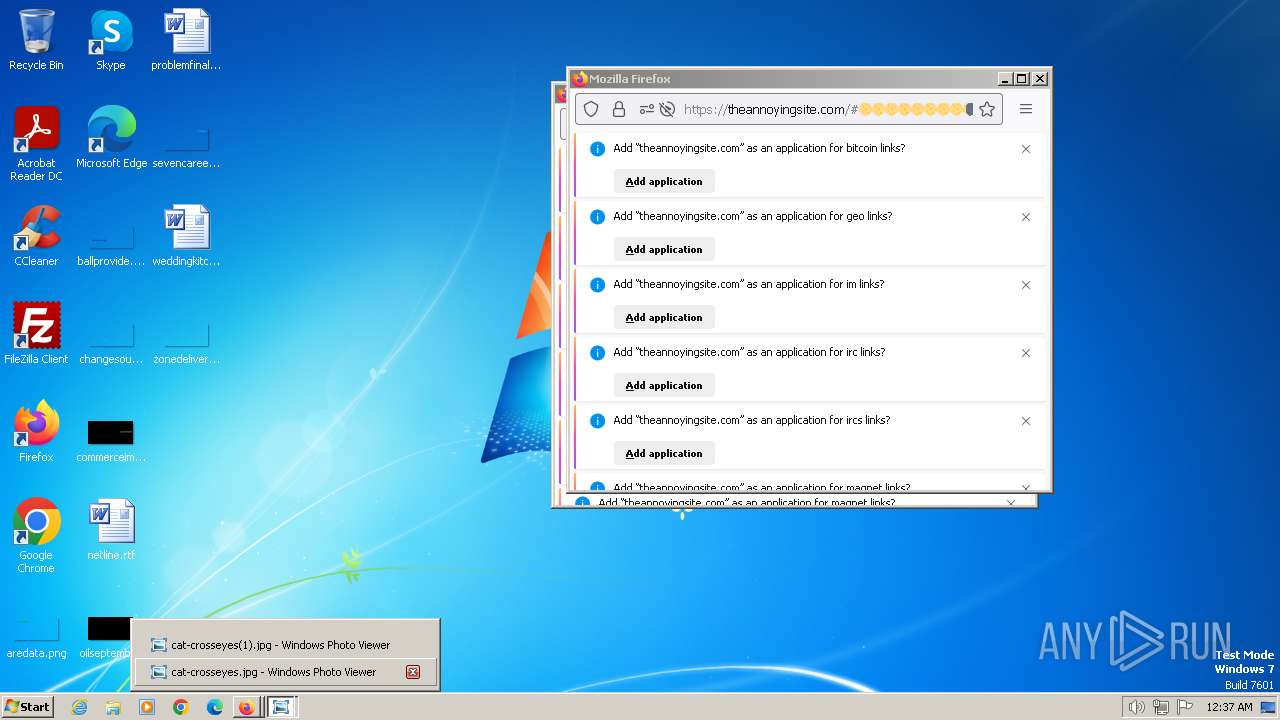
Task: Dismiss the geo links notification
Action: coord(1026,217)
